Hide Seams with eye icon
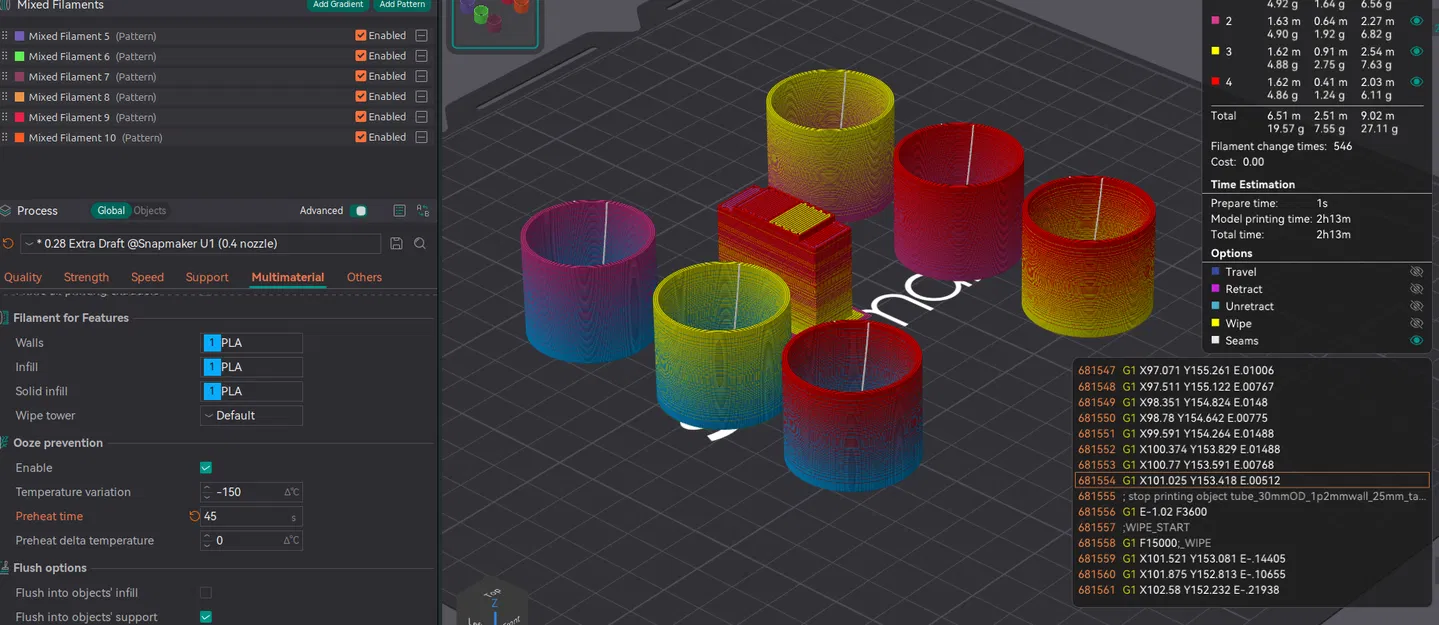The height and width of the screenshot is (625, 1439). tap(1416, 341)
